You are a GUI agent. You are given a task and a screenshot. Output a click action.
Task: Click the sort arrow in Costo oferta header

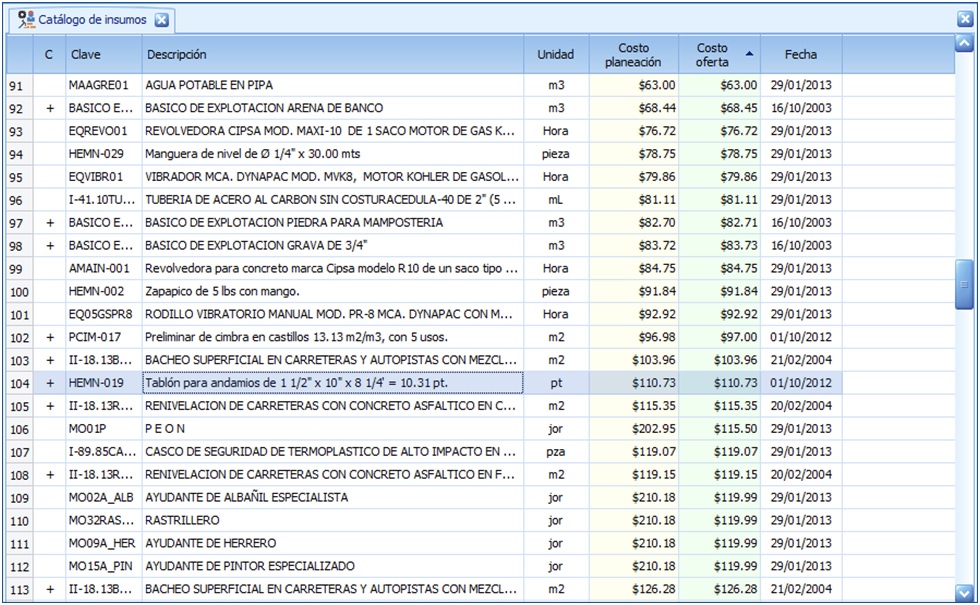pos(750,54)
